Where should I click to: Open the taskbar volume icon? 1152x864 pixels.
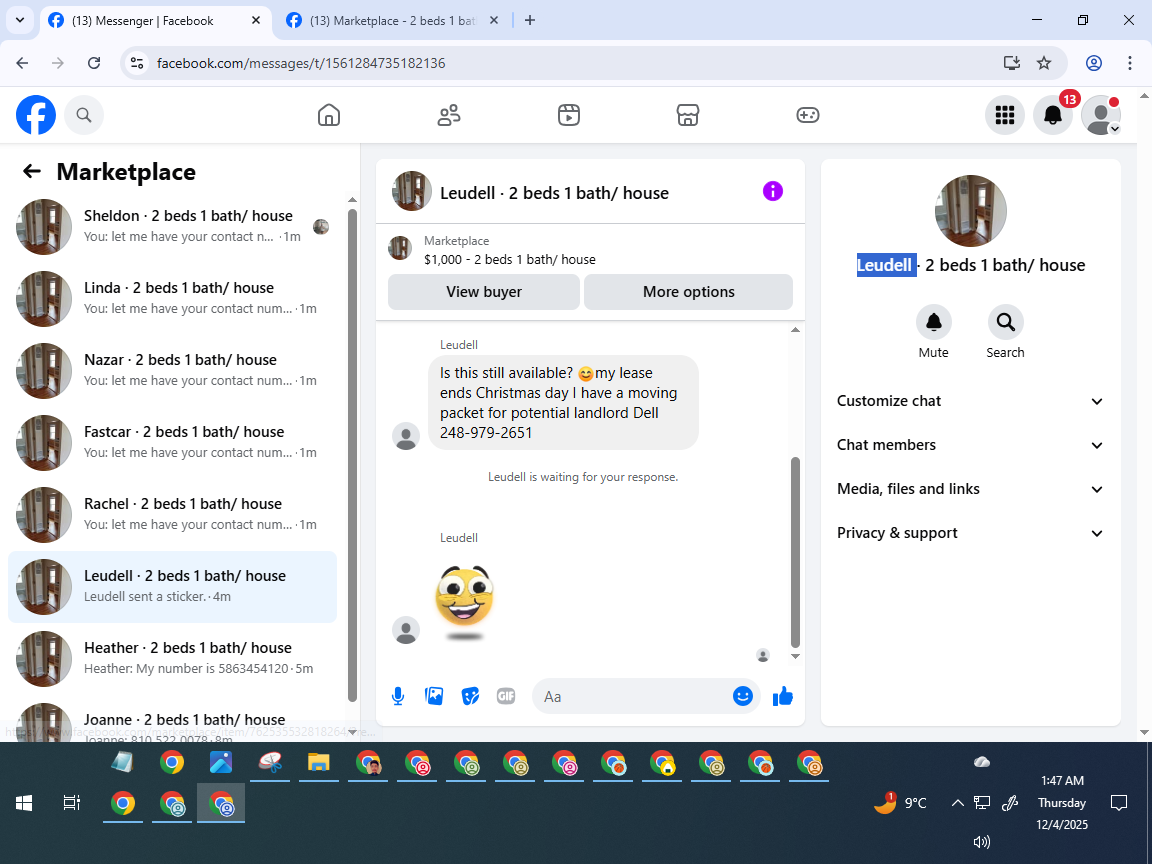point(982,842)
